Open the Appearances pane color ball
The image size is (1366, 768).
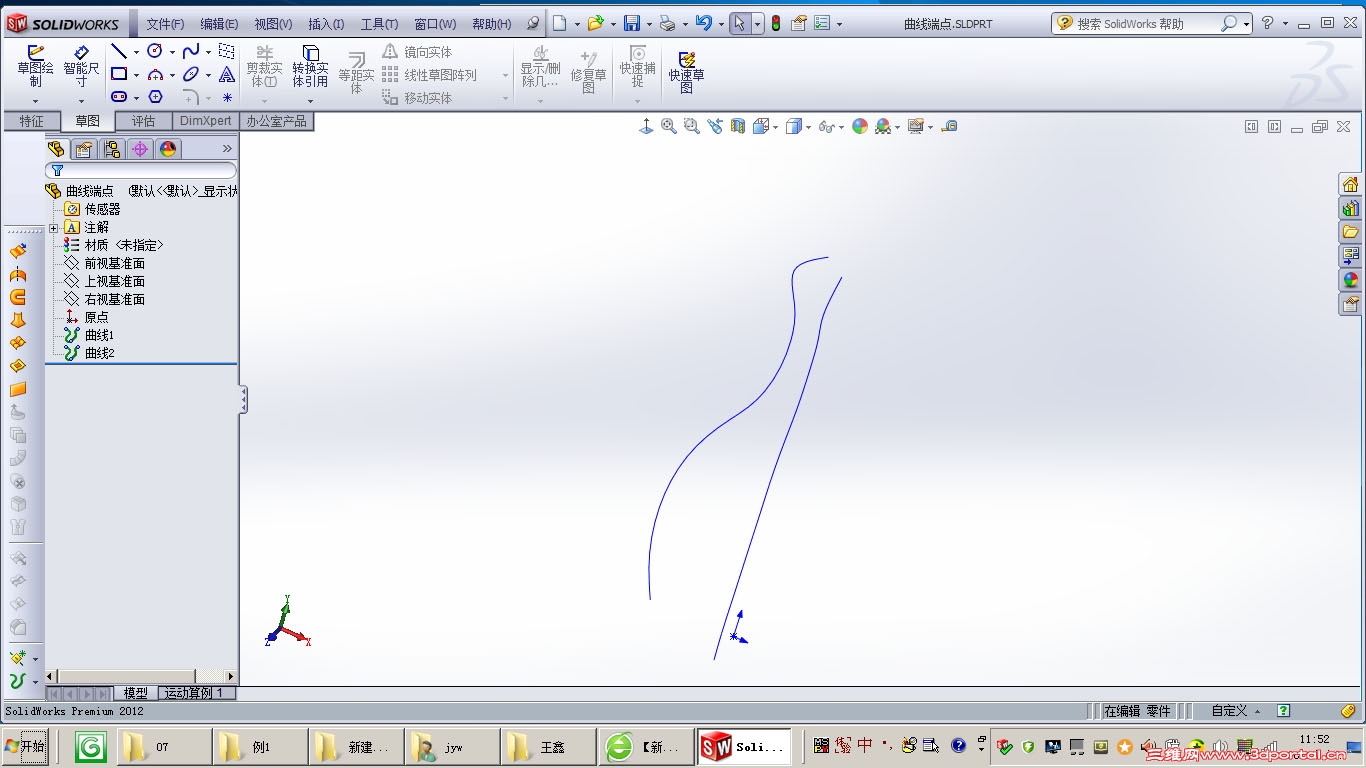pyautogui.click(x=1351, y=280)
